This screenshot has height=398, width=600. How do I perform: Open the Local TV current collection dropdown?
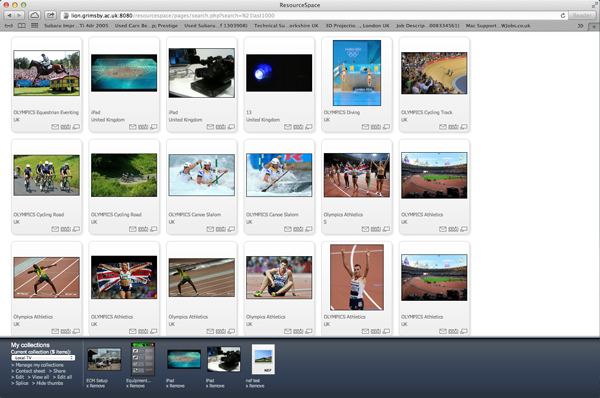pyautogui.click(x=43, y=358)
